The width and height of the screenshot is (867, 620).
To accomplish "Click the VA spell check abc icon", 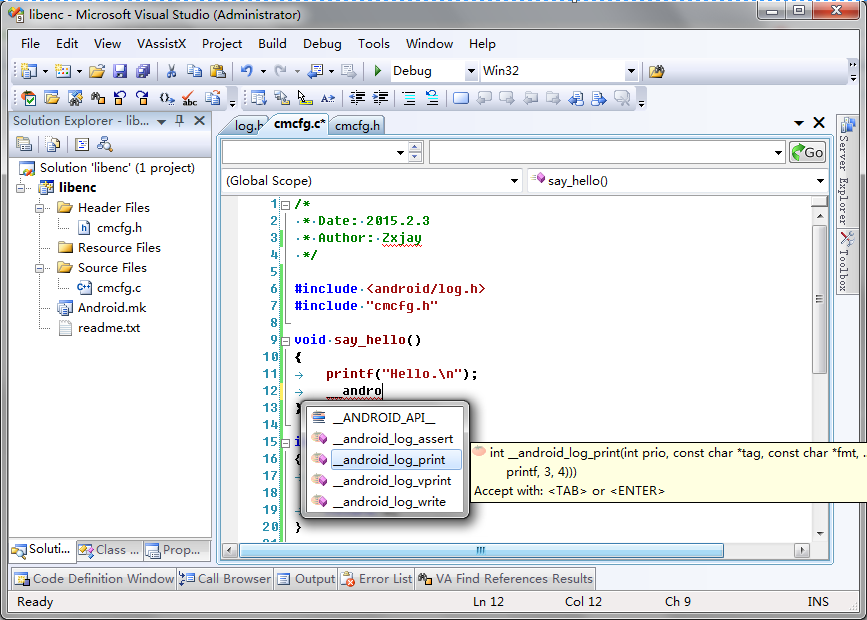I will [189, 98].
